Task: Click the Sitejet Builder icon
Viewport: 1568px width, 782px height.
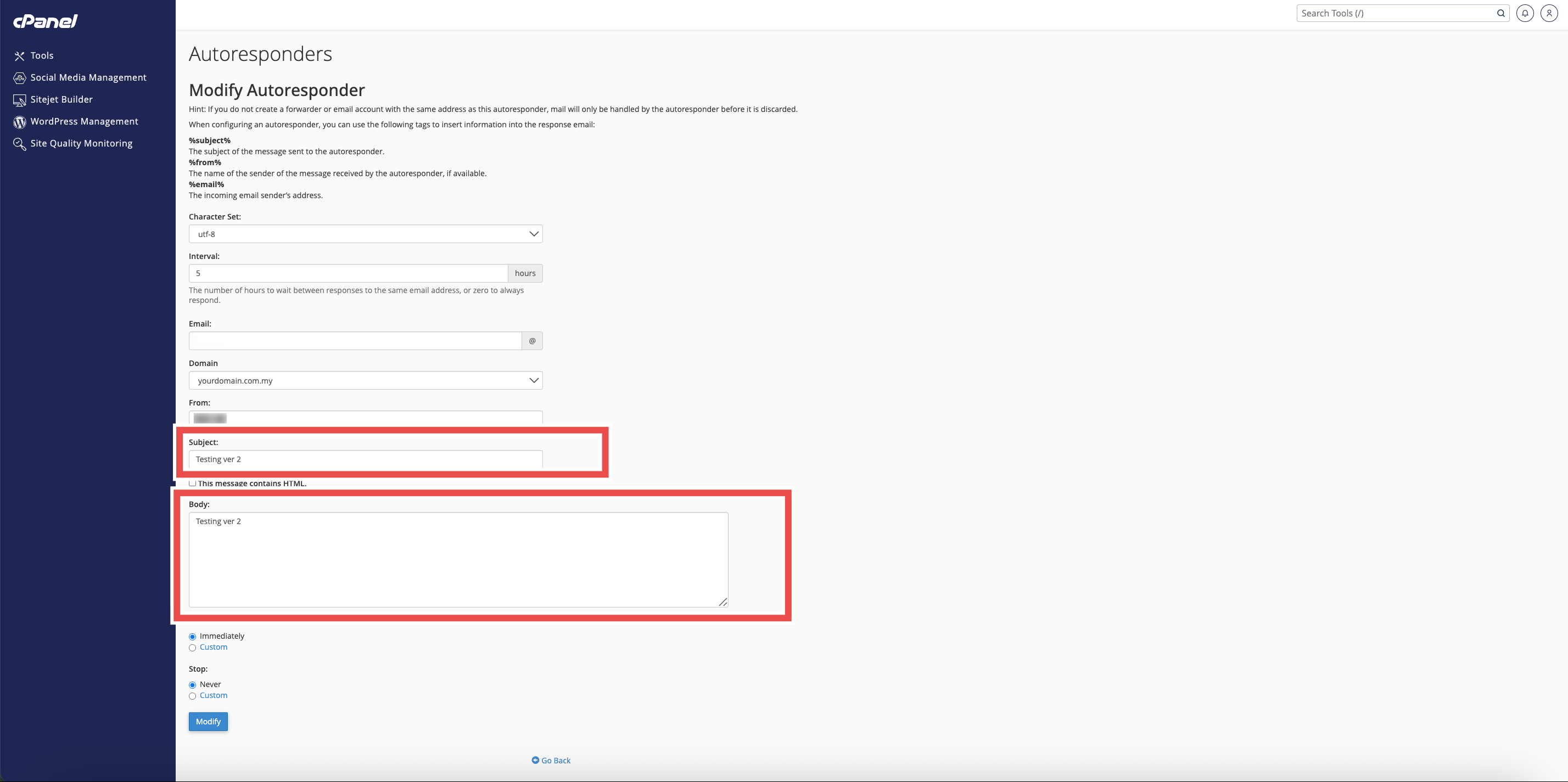Action: point(19,100)
